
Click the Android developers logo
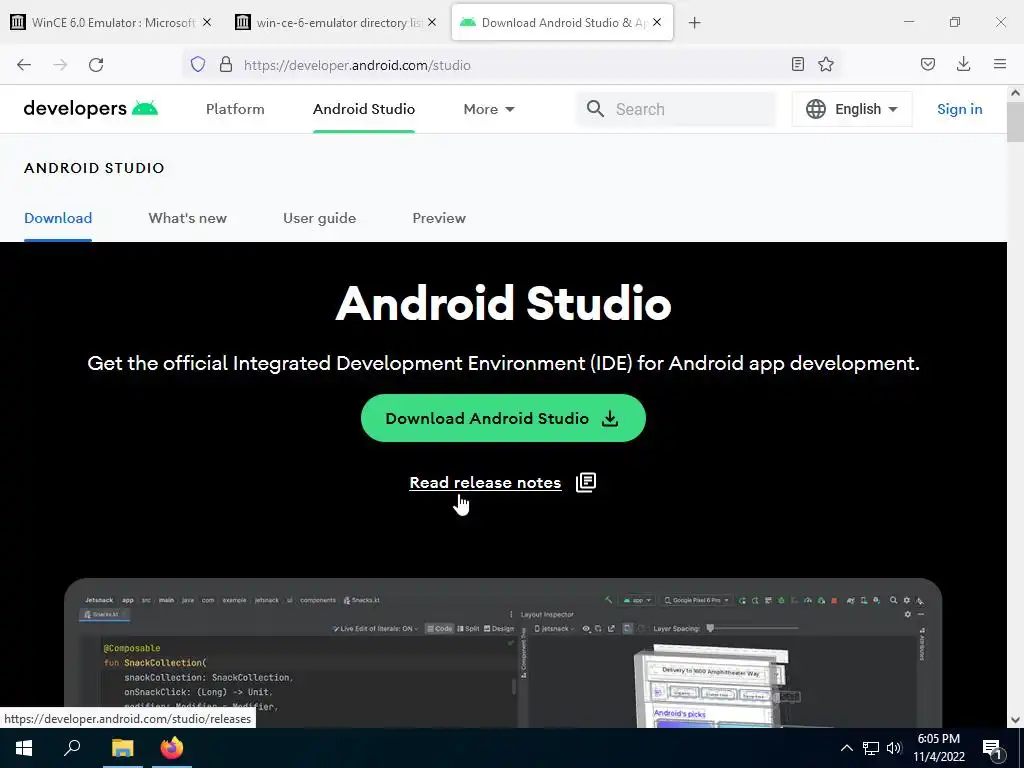pyautogui.click(x=91, y=108)
